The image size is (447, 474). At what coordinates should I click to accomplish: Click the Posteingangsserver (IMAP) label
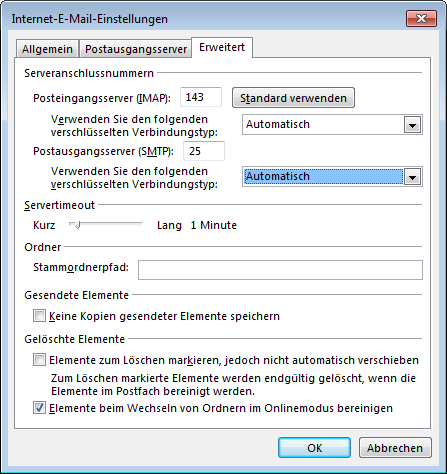(x=102, y=98)
